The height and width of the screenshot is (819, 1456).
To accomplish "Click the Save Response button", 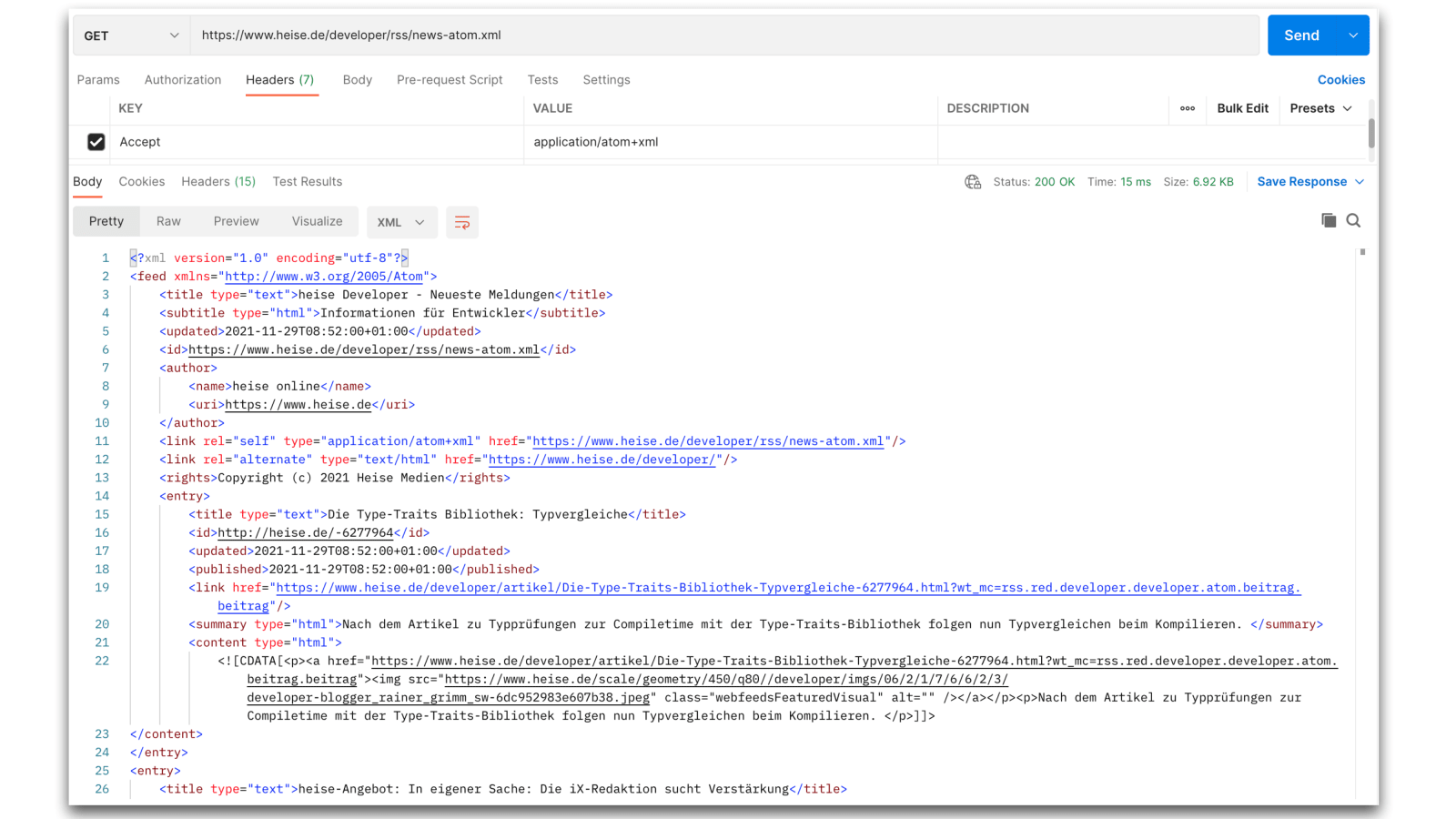I will point(1302,182).
